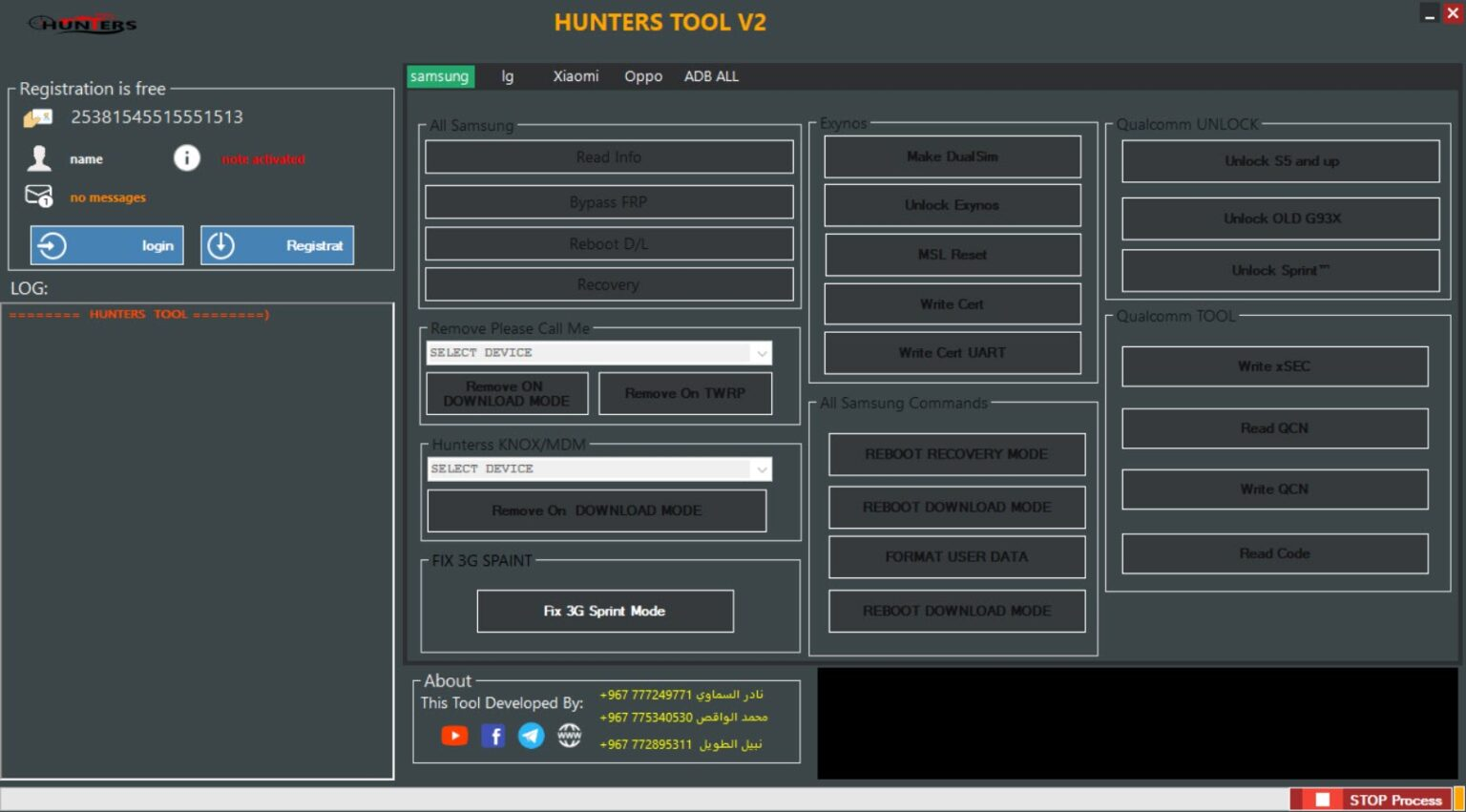Click Read QCN button
This screenshot has width=1466, height=812.
1275,428
